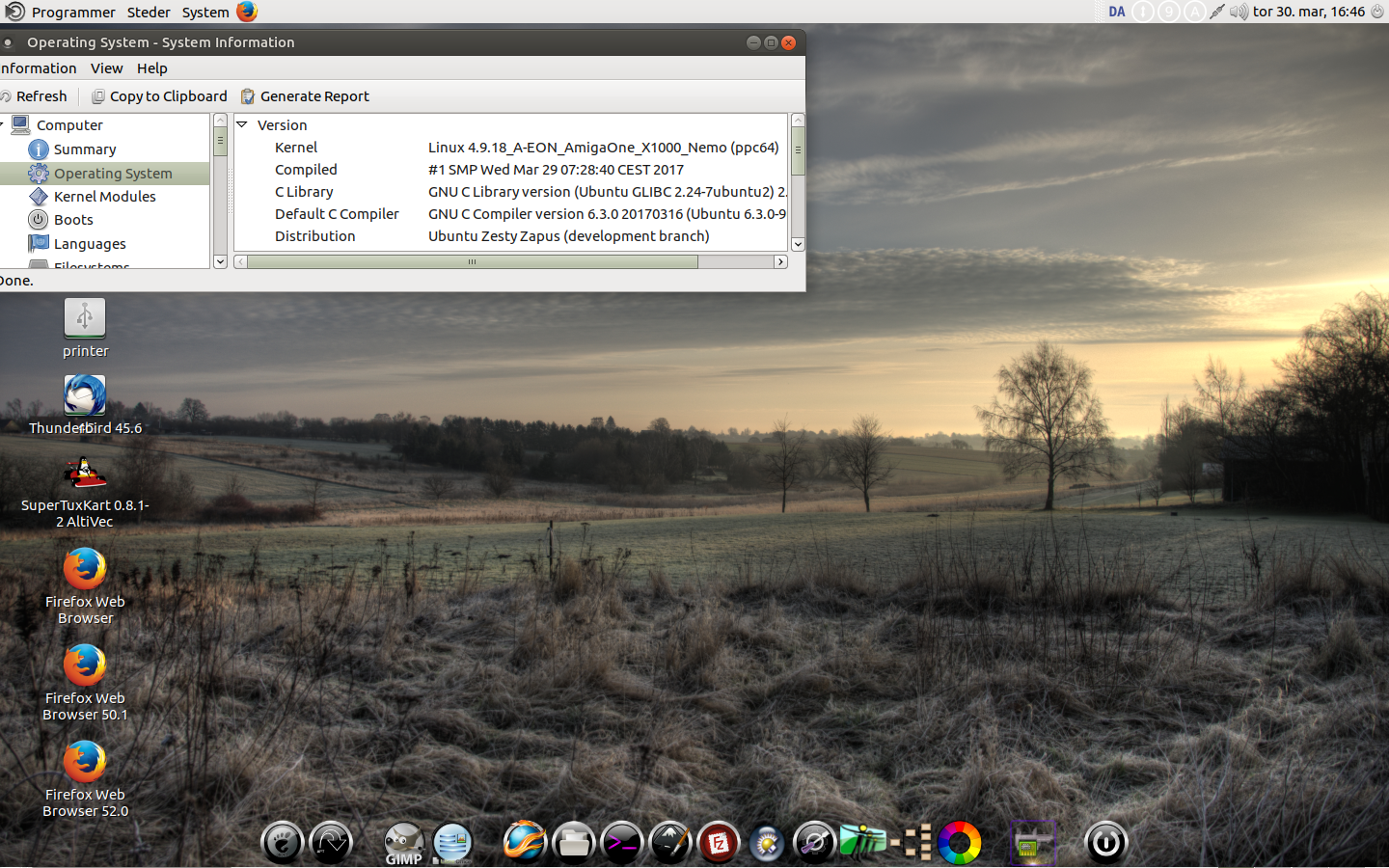Open GIMP from the dock

click(x=403, y=843)
